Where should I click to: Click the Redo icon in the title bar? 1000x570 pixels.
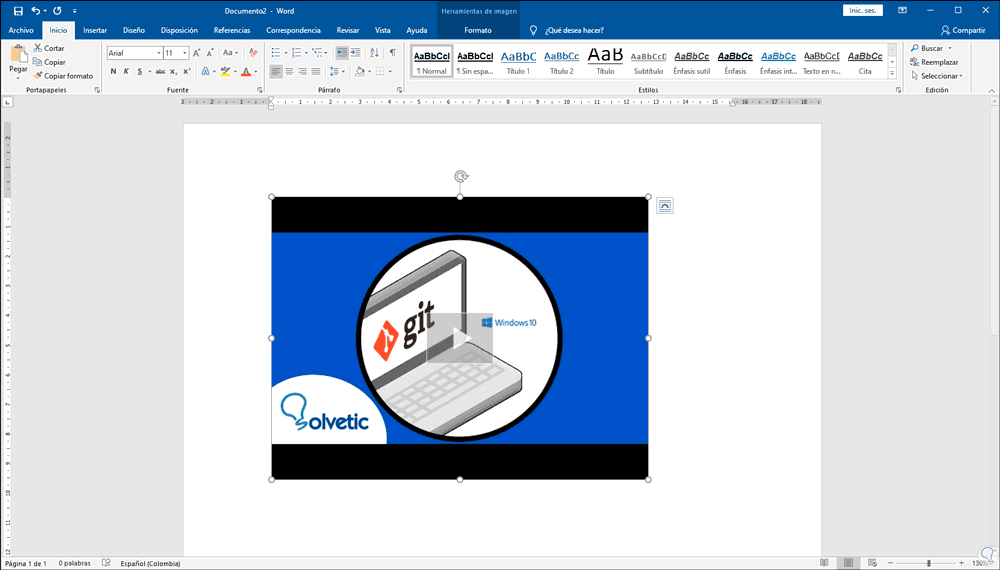(57, 11)
